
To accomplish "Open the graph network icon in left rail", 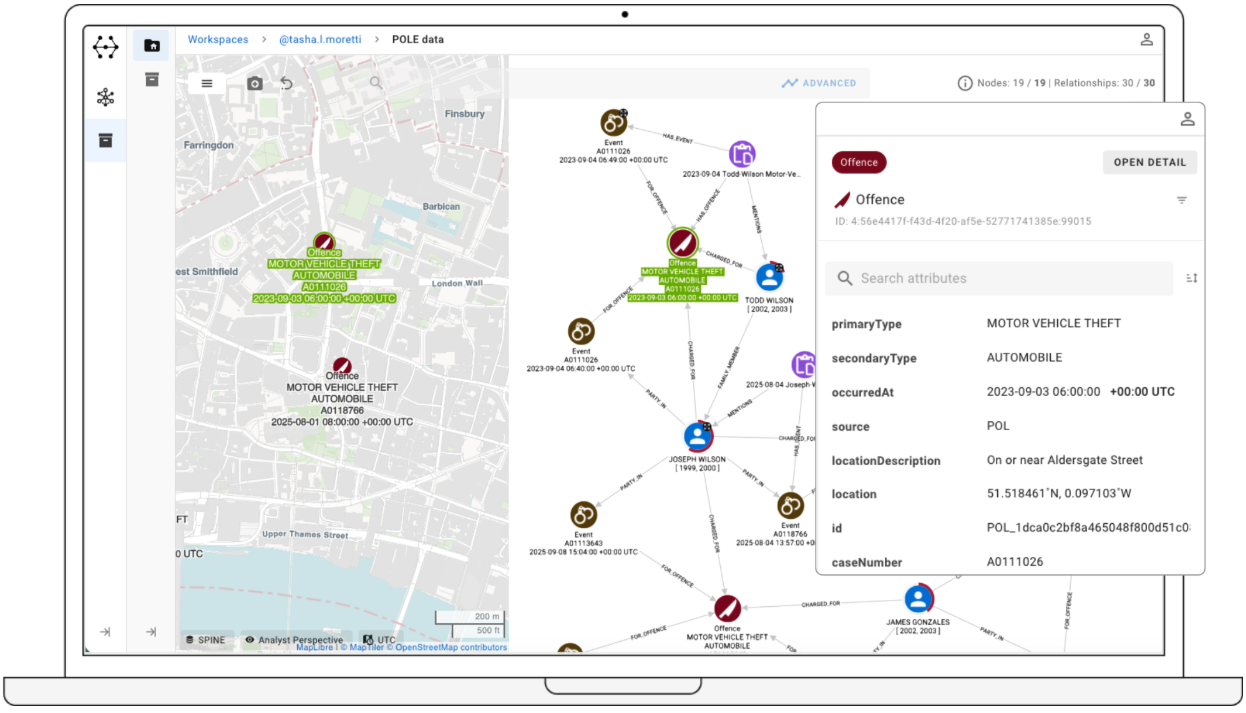I will (105, 97).
